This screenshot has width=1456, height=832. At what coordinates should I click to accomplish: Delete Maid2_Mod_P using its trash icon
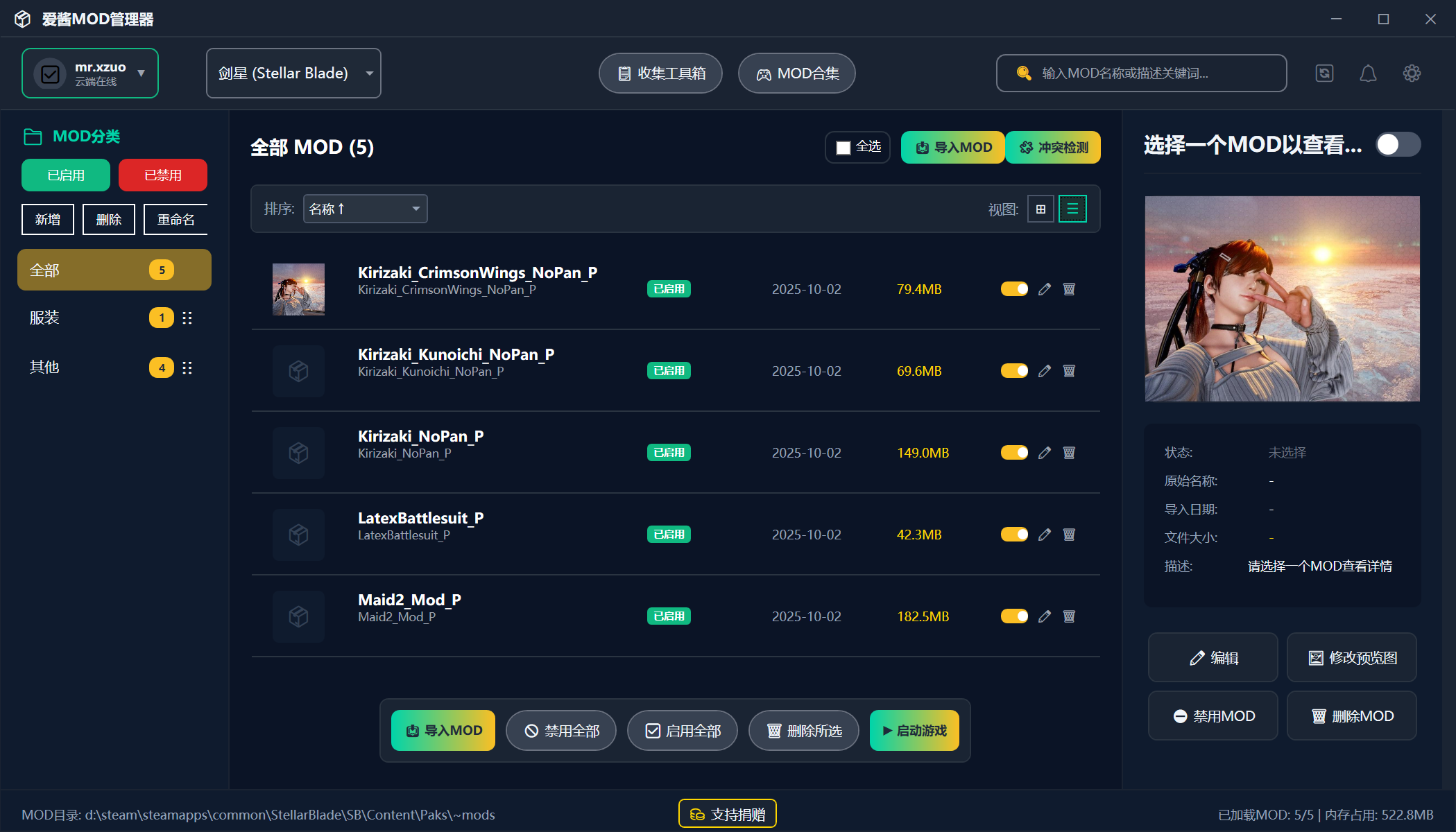[x=1069, y=616]
